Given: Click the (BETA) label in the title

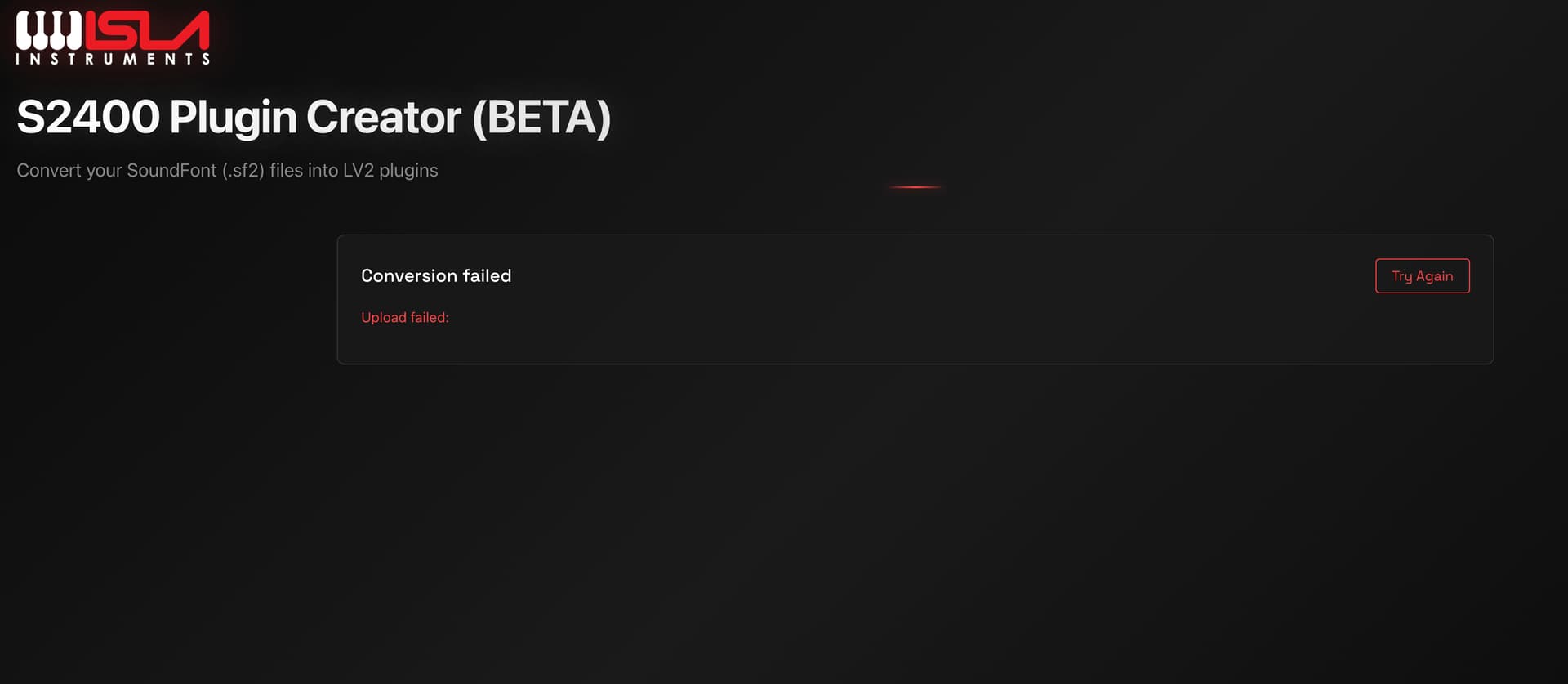Looking at the screenshot, I should coord(541,118).
